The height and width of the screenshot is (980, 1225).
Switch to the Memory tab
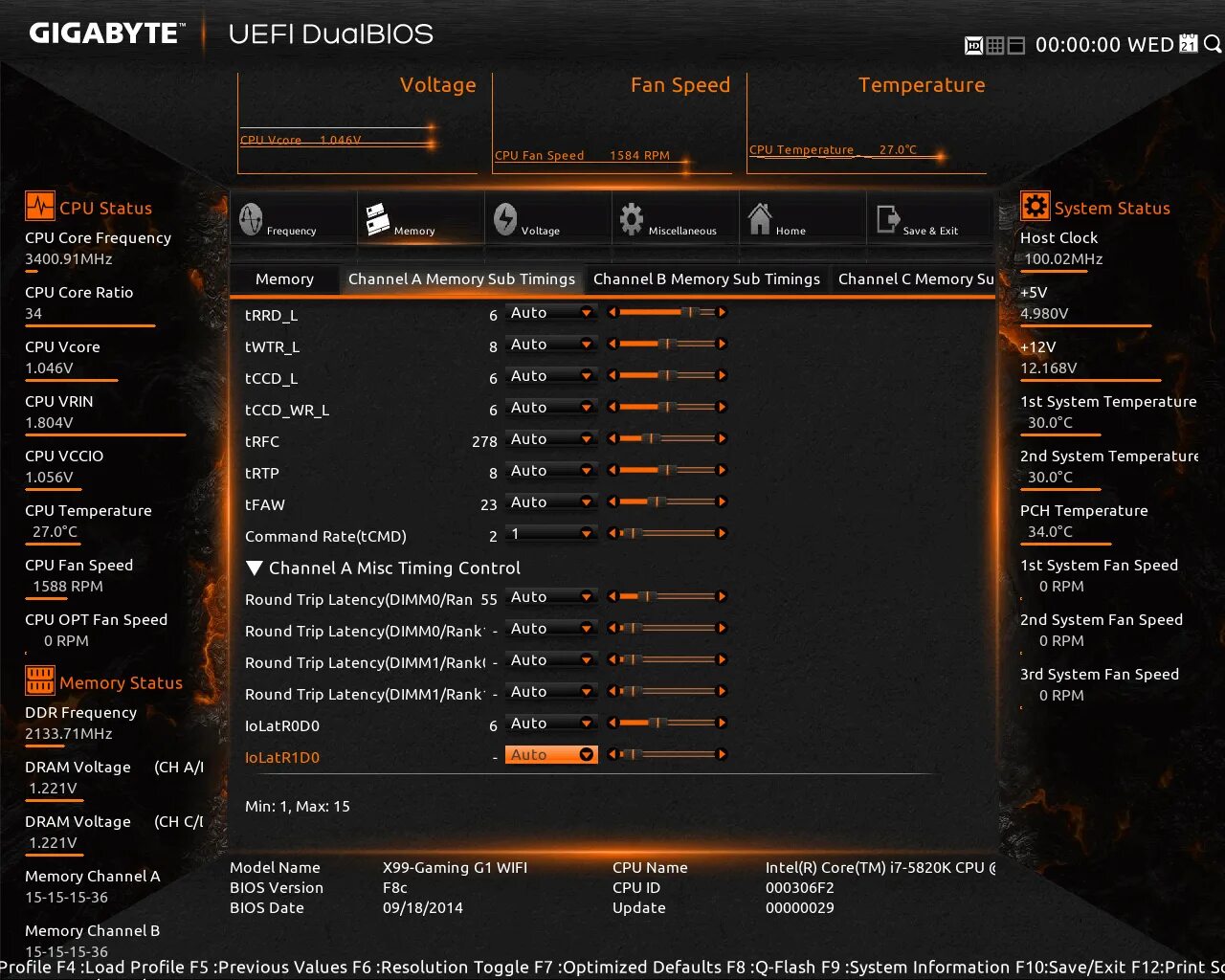pyautogui.click(x=284, y=278)
